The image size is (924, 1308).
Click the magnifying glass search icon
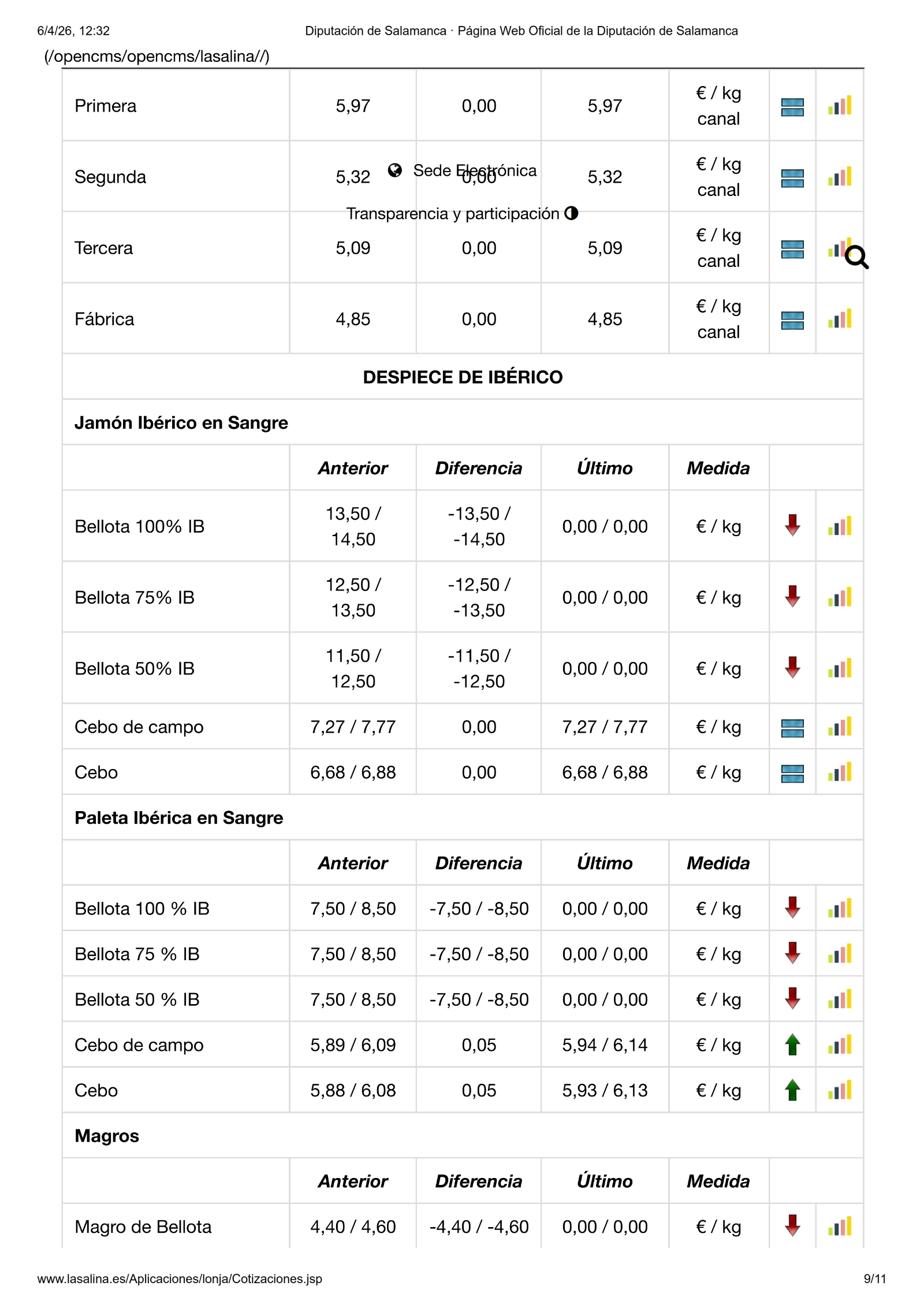point(856,258)
